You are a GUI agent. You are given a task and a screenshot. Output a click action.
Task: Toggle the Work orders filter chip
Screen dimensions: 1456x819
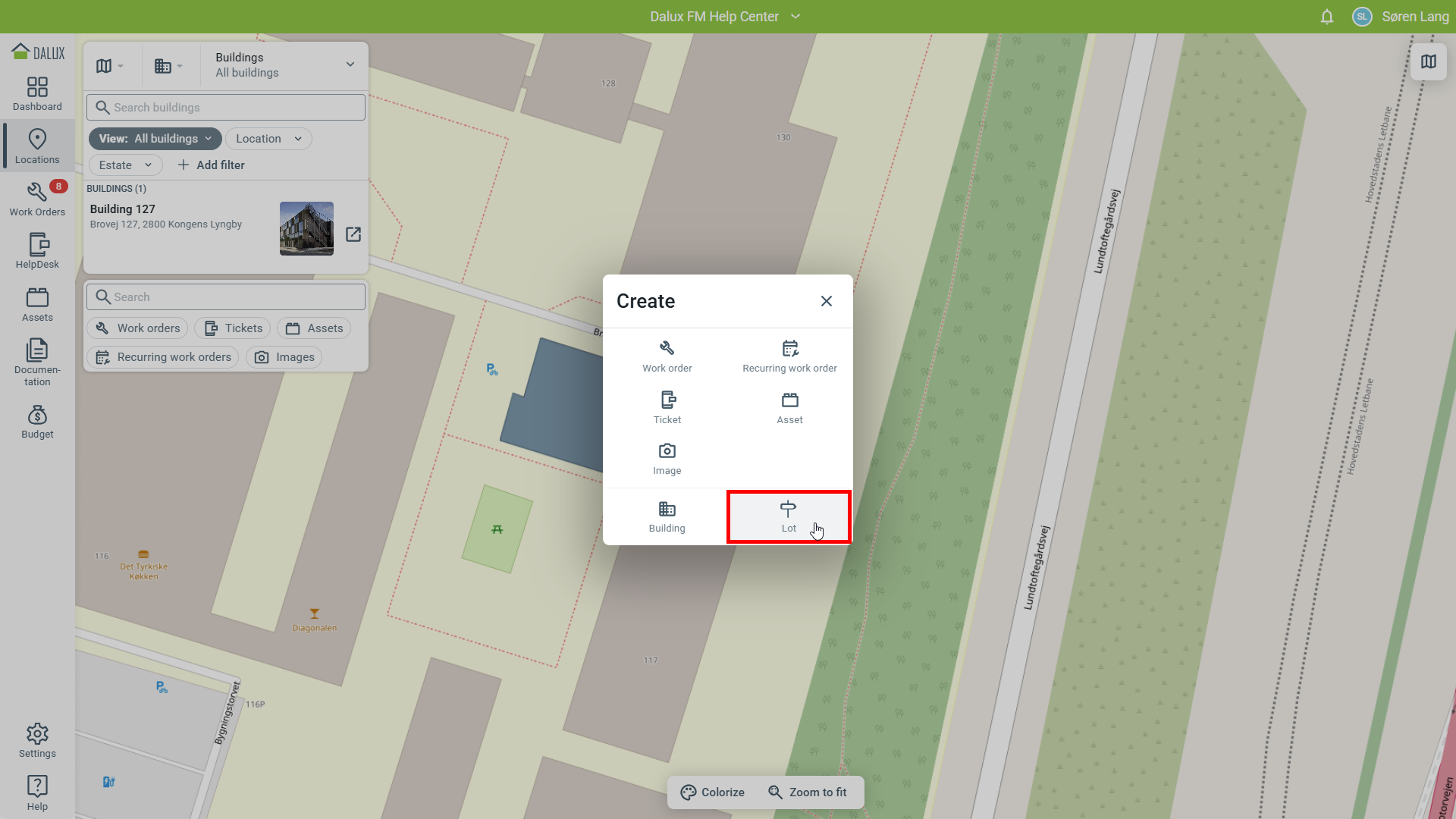pos(138,328)
